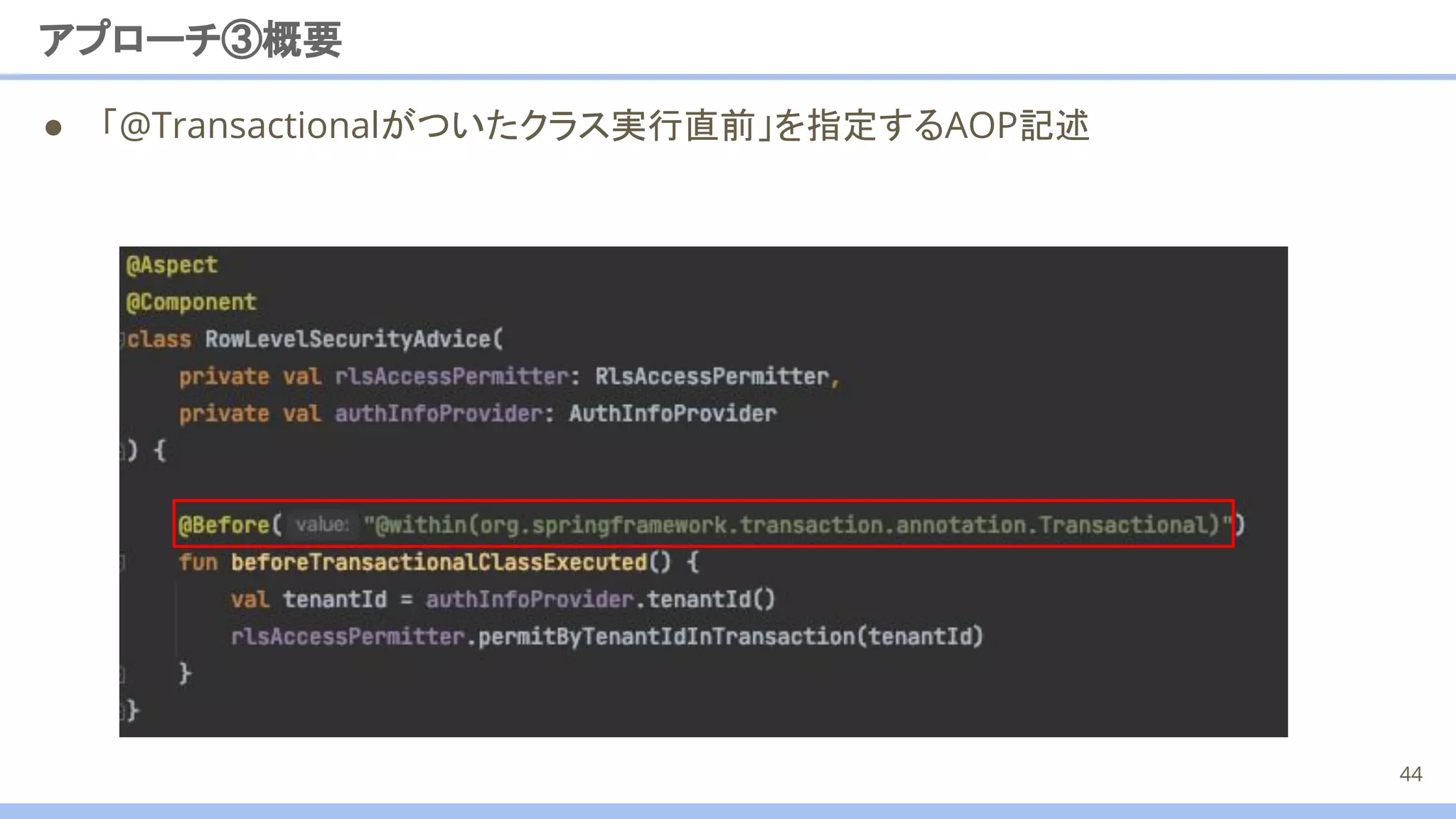Click the 'value:' parameter hint
Screen dimensions: 1456x819
point(322,525)
